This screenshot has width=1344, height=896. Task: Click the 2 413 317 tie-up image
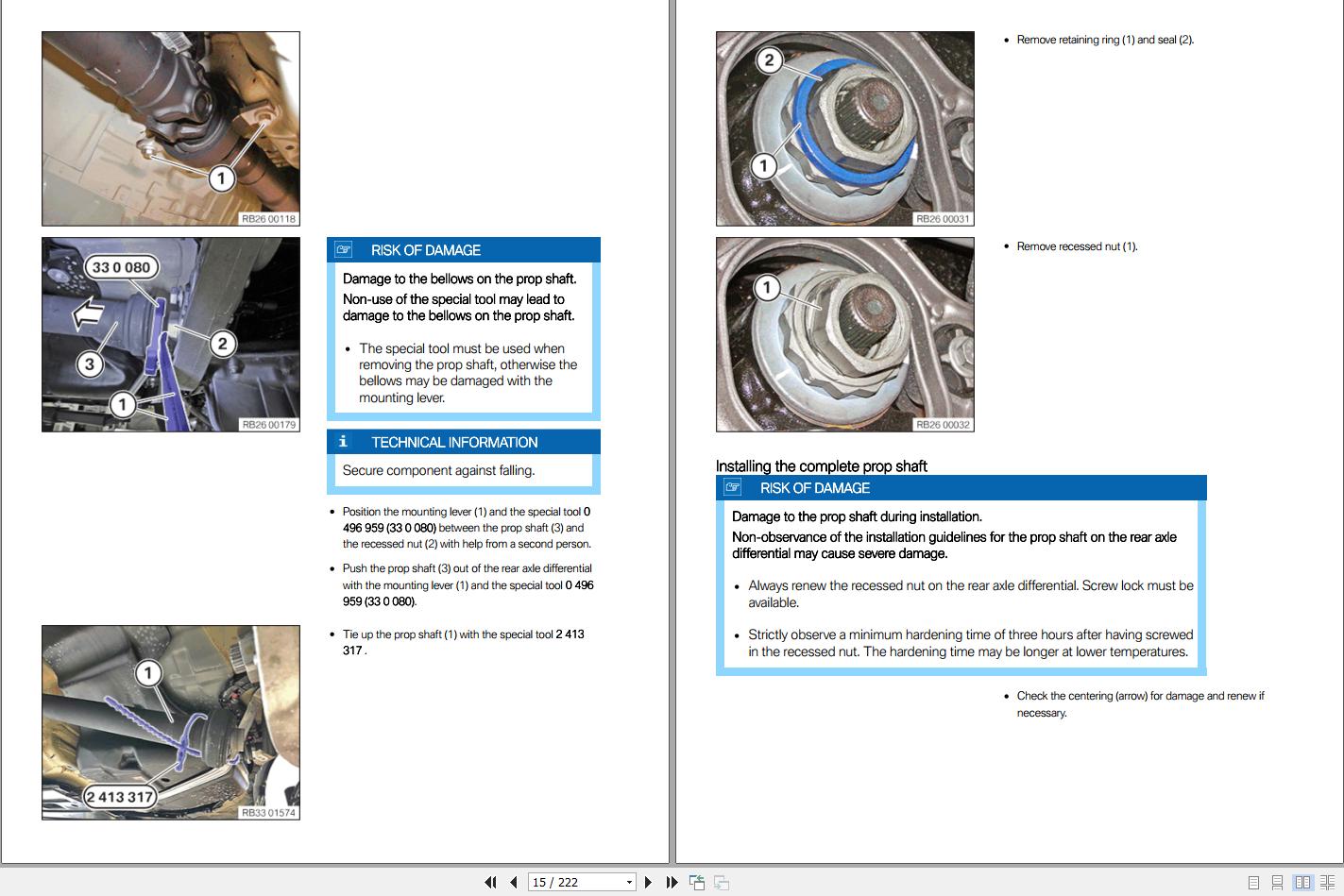pyautogui.click(x=171, y=722)
